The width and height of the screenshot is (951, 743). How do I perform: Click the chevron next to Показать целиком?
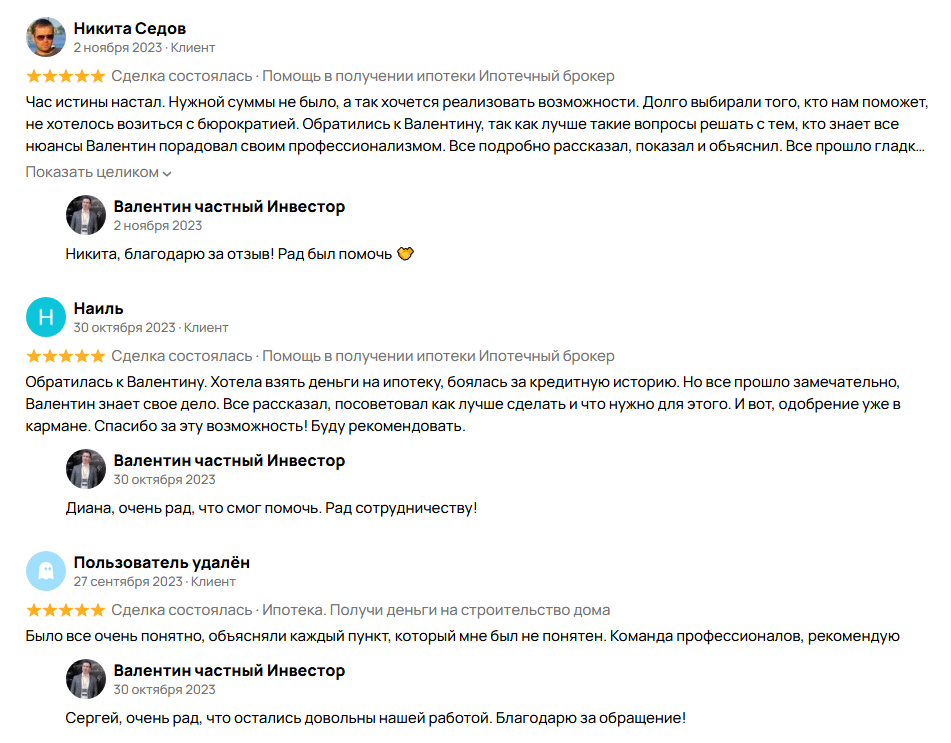(x=167, y=173)
